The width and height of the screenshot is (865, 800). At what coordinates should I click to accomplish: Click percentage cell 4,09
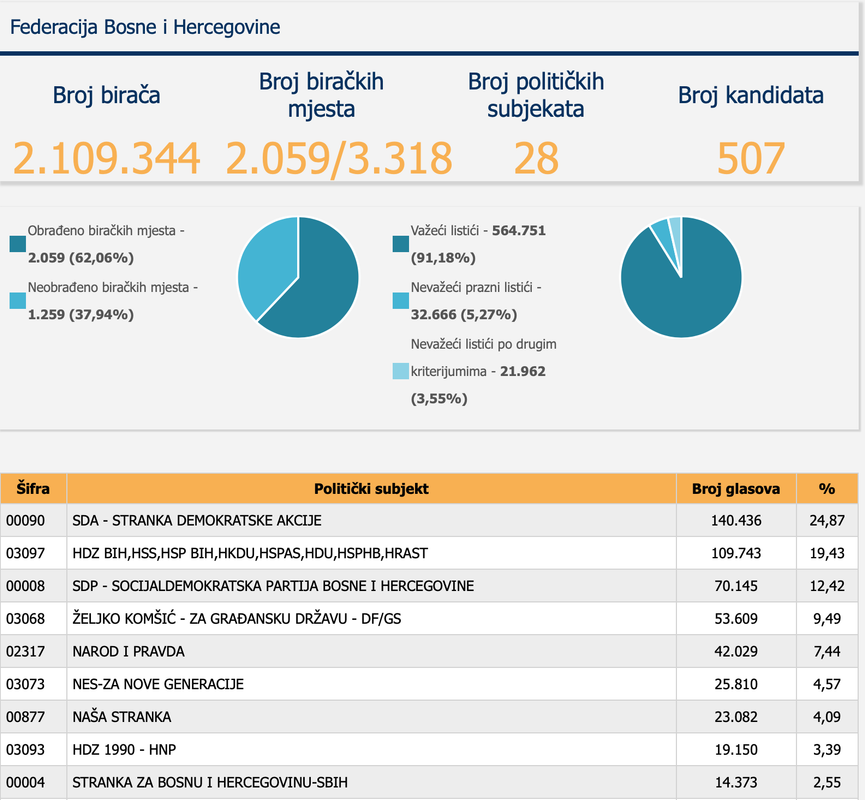(827, 717)
